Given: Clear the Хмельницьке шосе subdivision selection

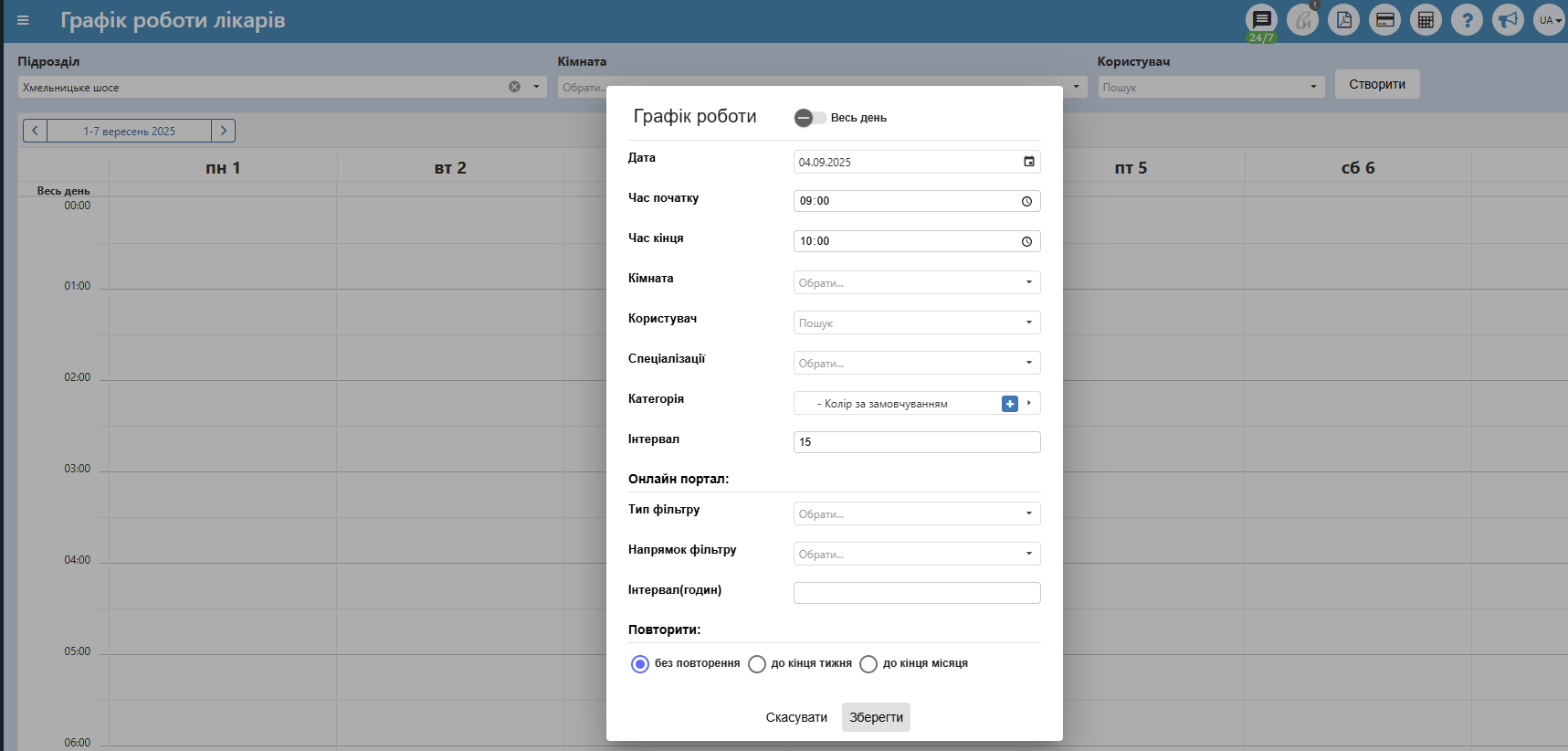Looking at the screenshot, I should tap(514, 87).
